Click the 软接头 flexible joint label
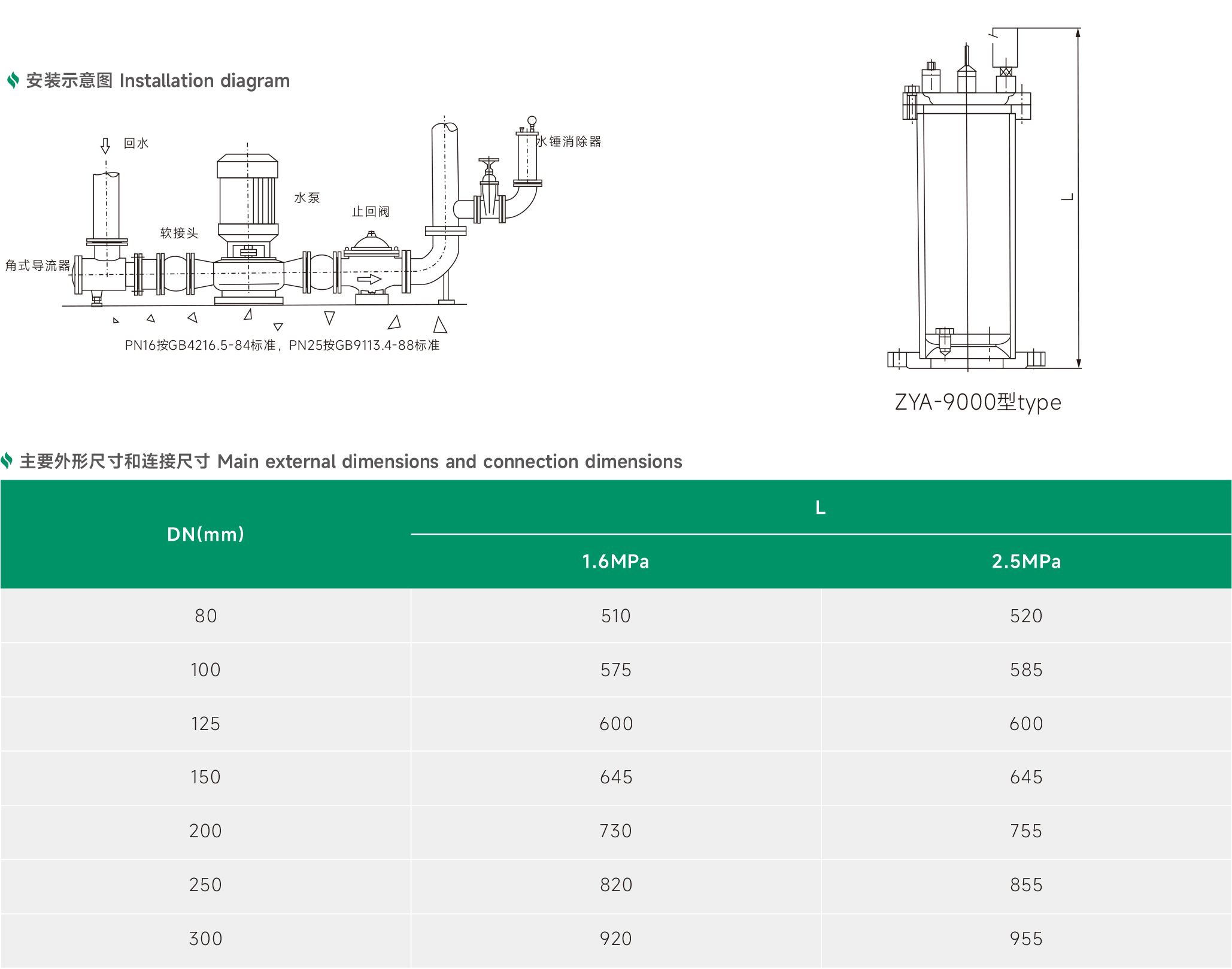The width and height of the screenshot is (1232, 969). (179, 233)
